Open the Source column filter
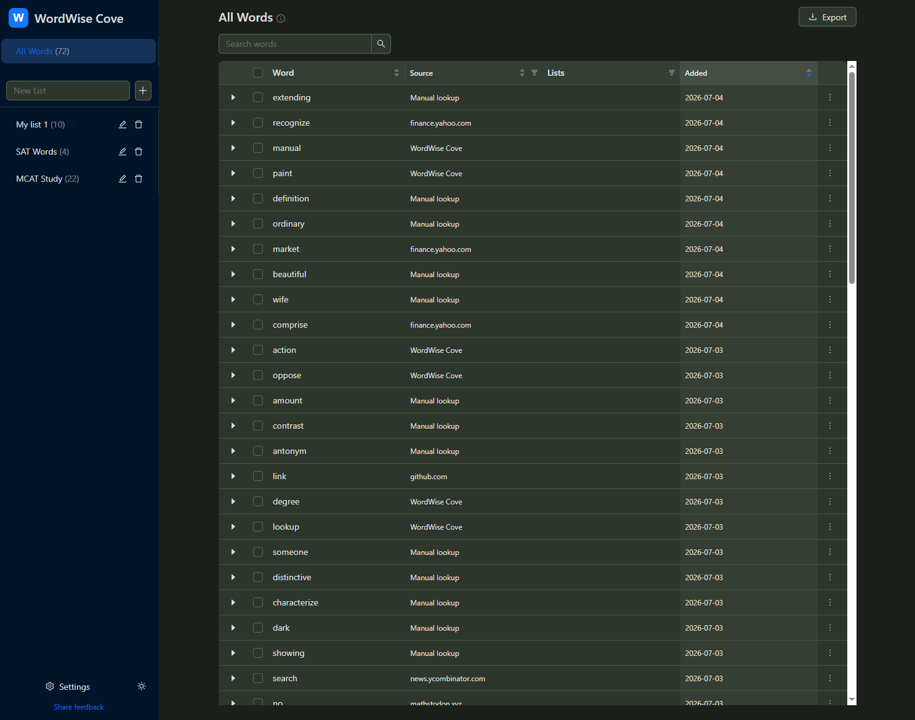 [x=535, y=73]
